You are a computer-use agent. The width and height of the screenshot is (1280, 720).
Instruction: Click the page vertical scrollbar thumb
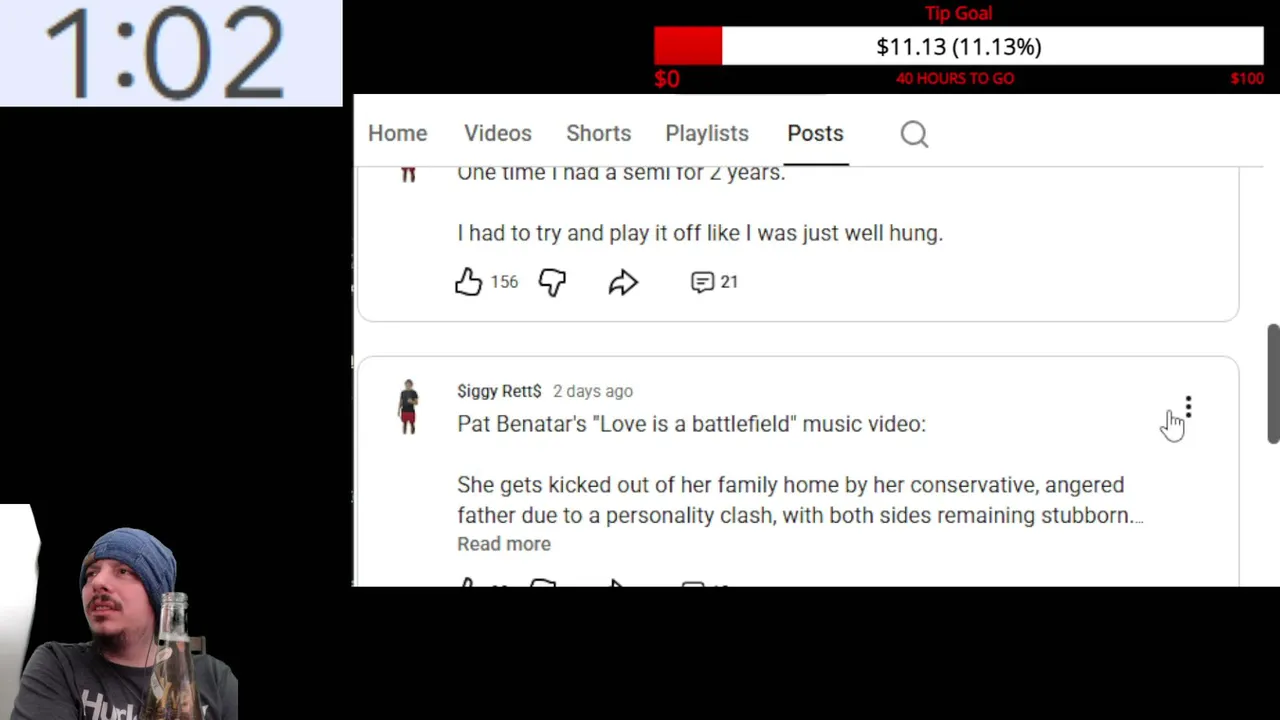click(x=1273, y=383)
